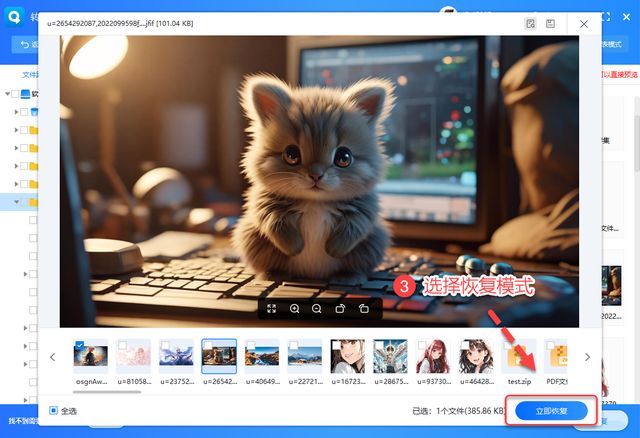The height and width of the screenshot is (438, 640).
Task: Tick the u=28675... thumbnail checkbox
Action: [380, 345]
